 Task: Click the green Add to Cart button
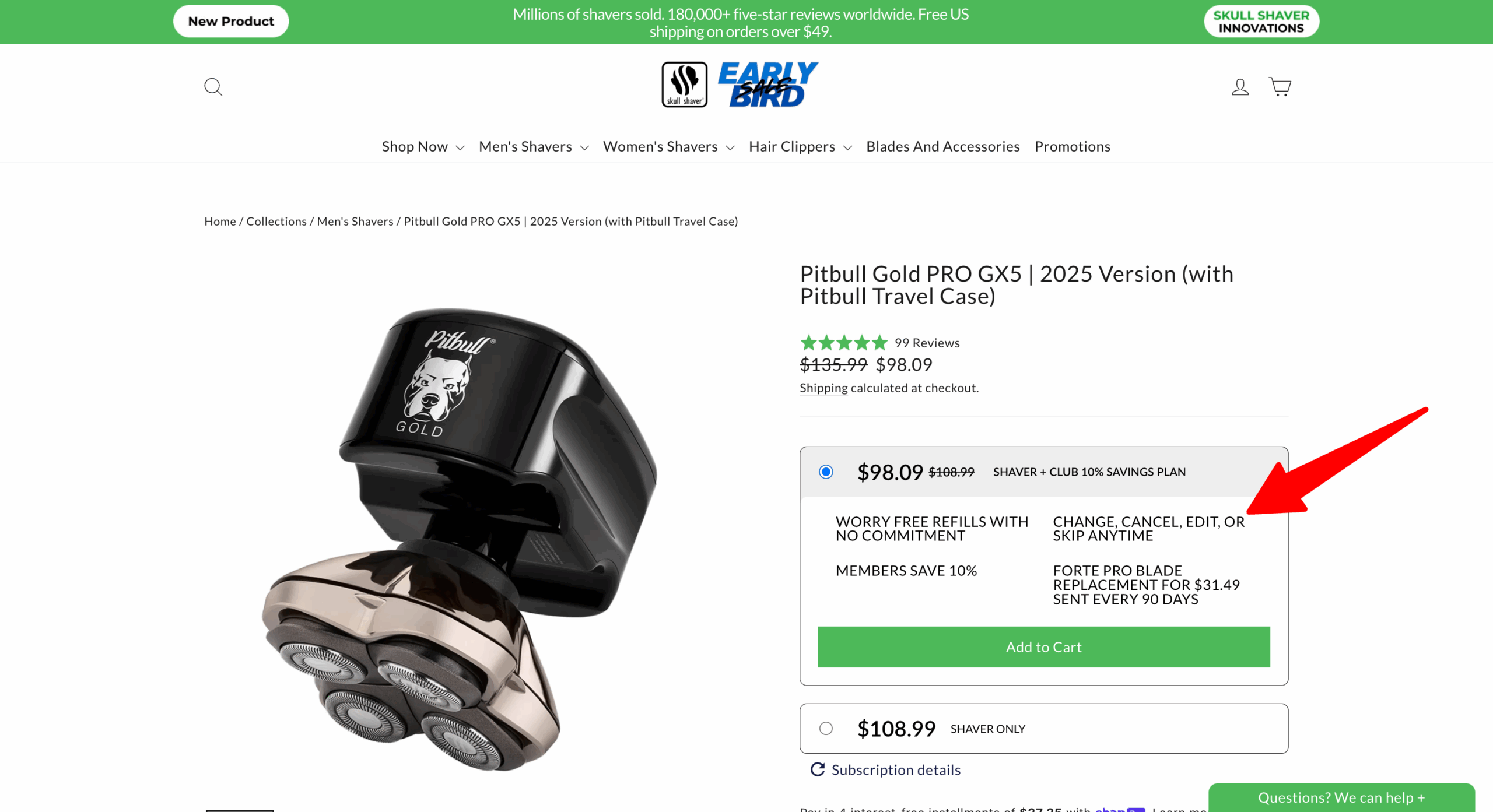[1043, 647]
